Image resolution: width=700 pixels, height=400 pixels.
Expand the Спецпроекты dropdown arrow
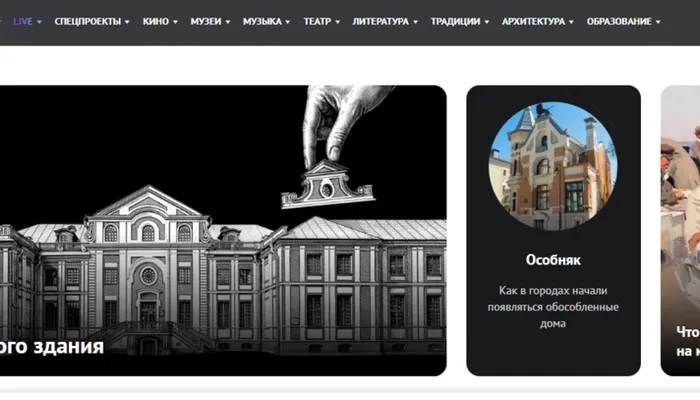point(127,22)
